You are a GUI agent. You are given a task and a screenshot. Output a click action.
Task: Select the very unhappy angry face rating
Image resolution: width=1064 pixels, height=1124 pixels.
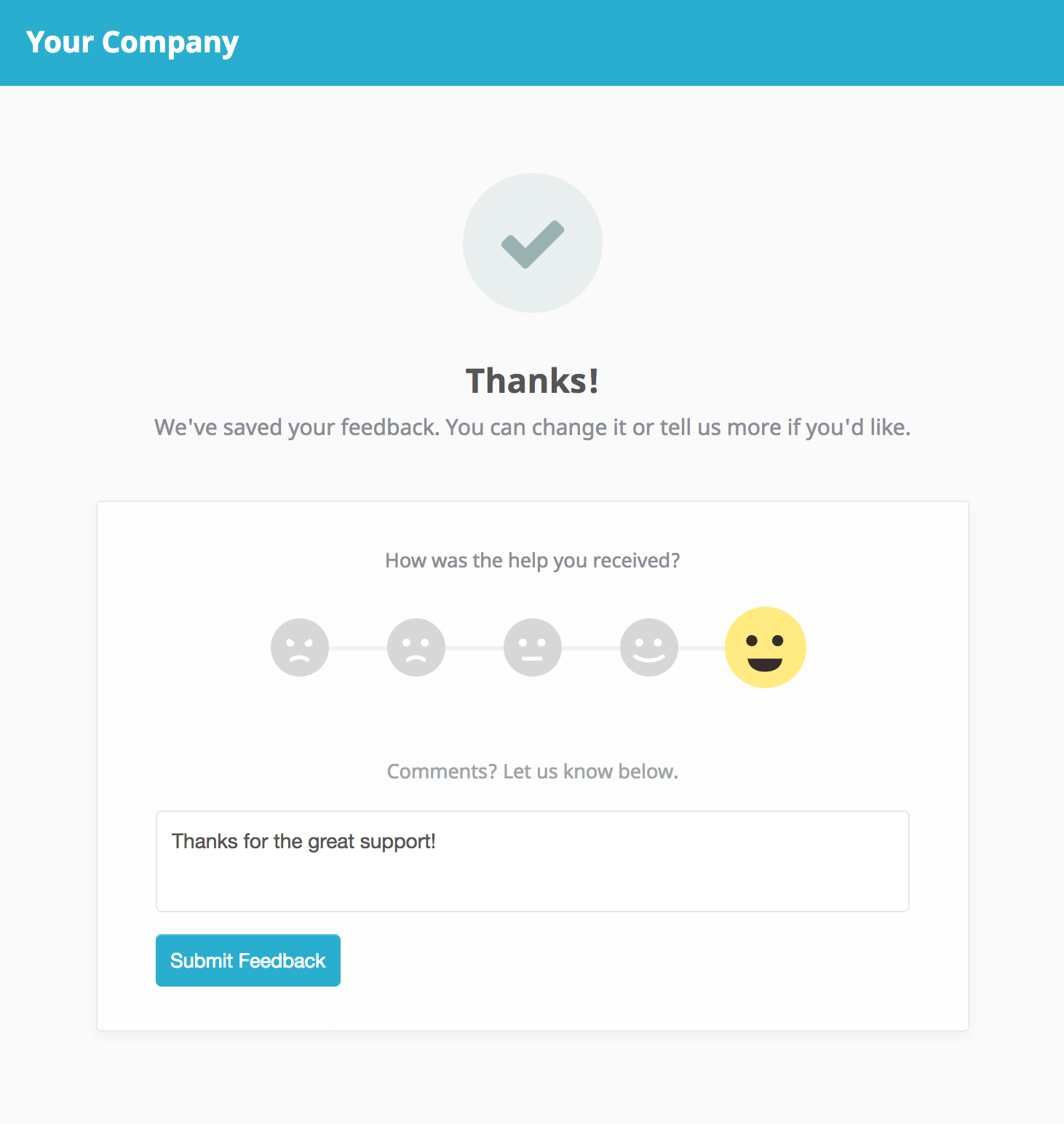click(x=300, y=647)
